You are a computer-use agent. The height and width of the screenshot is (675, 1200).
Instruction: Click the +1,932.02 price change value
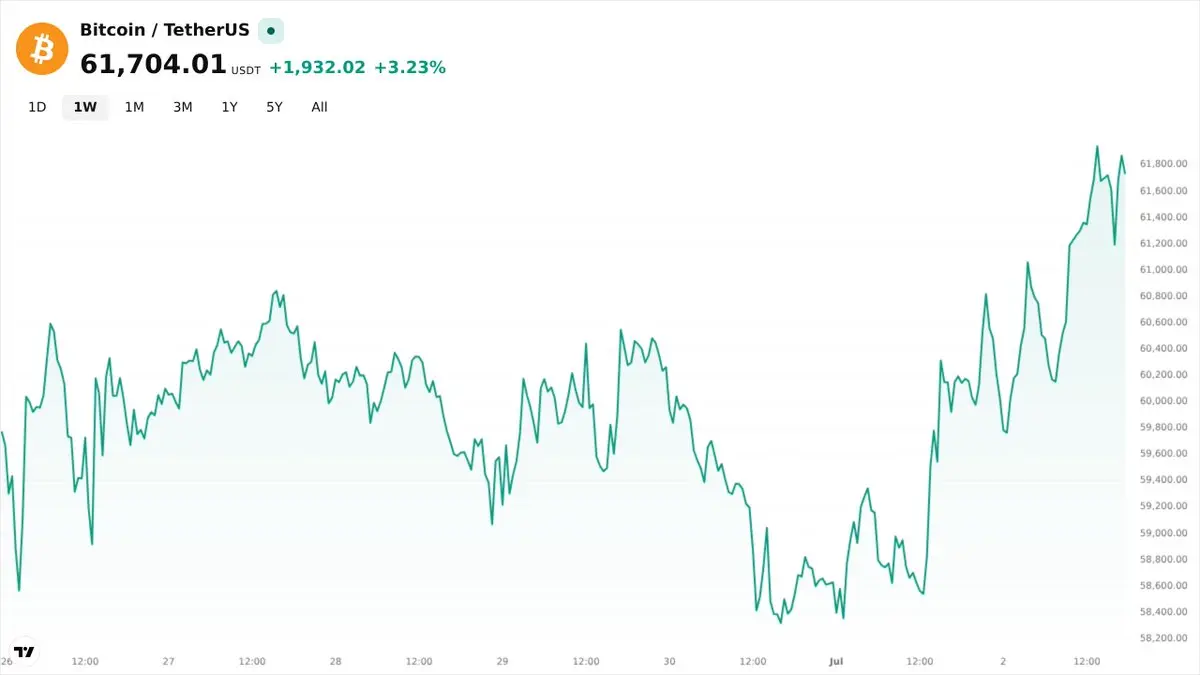point(317,67)
